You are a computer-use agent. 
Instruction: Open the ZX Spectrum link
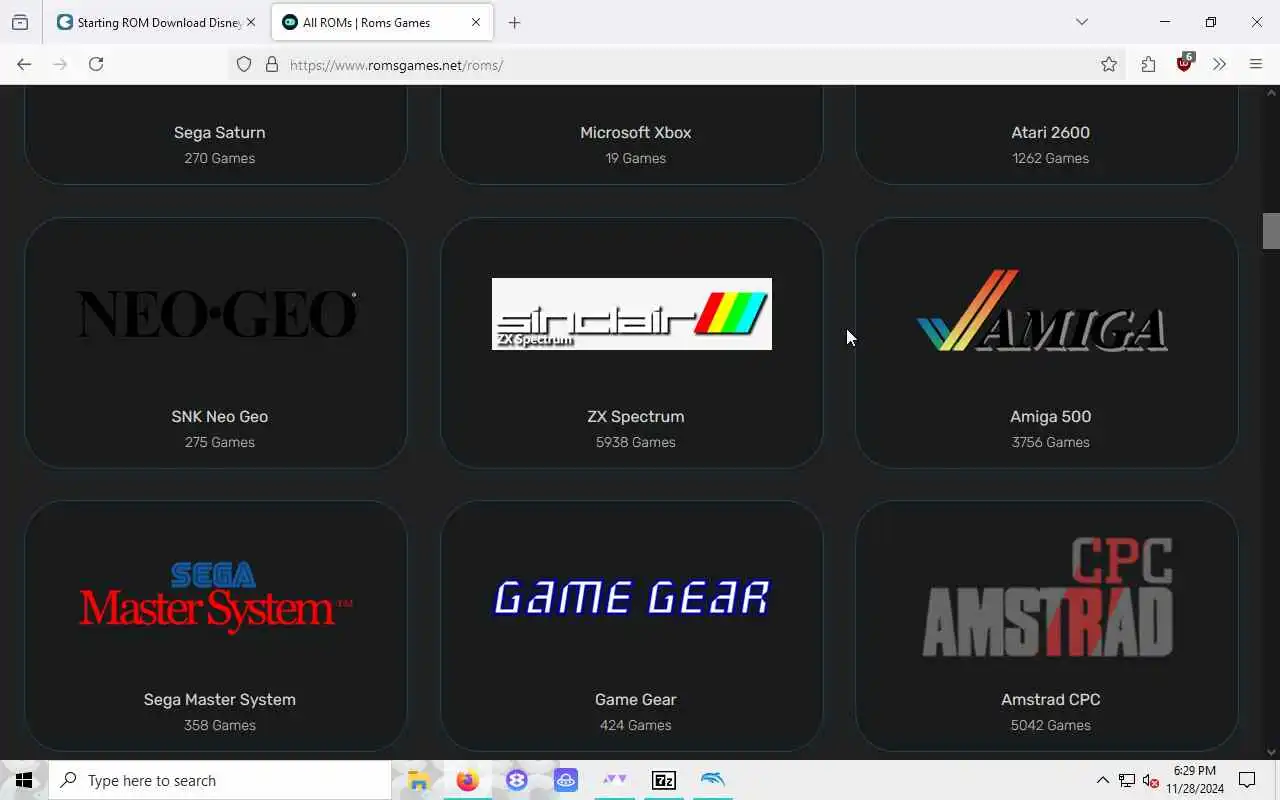(x=635, y=416)
